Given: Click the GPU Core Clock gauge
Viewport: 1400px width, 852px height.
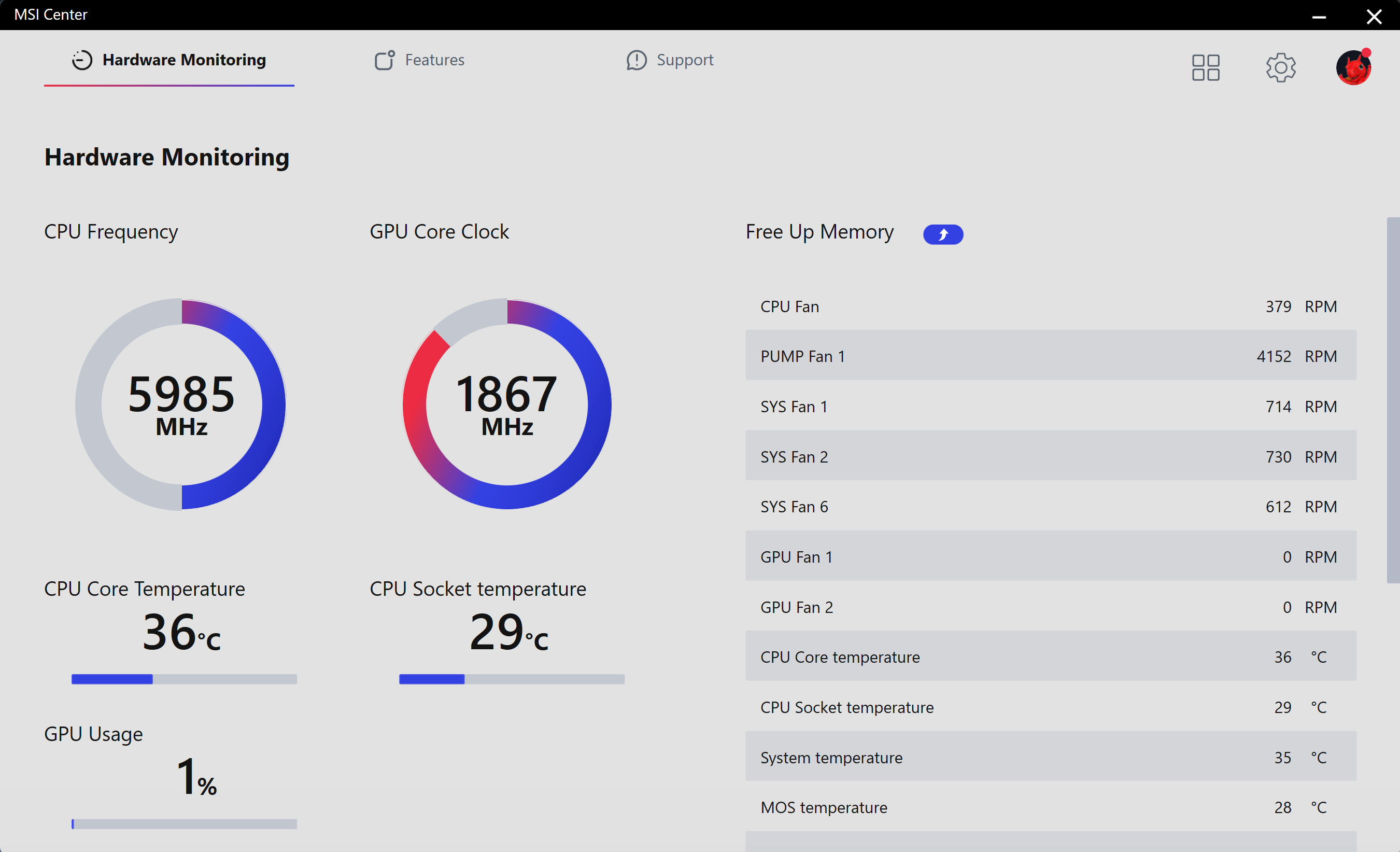Looking at the screenshot, I should [x=507, y=403].
